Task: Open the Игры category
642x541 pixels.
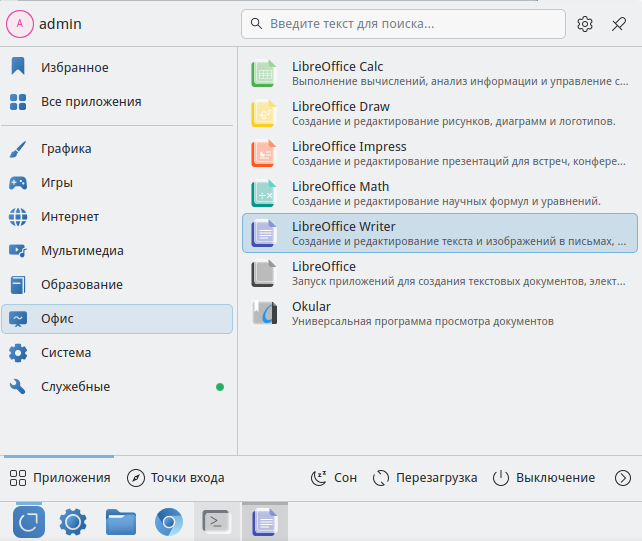Action: point(117,183)
